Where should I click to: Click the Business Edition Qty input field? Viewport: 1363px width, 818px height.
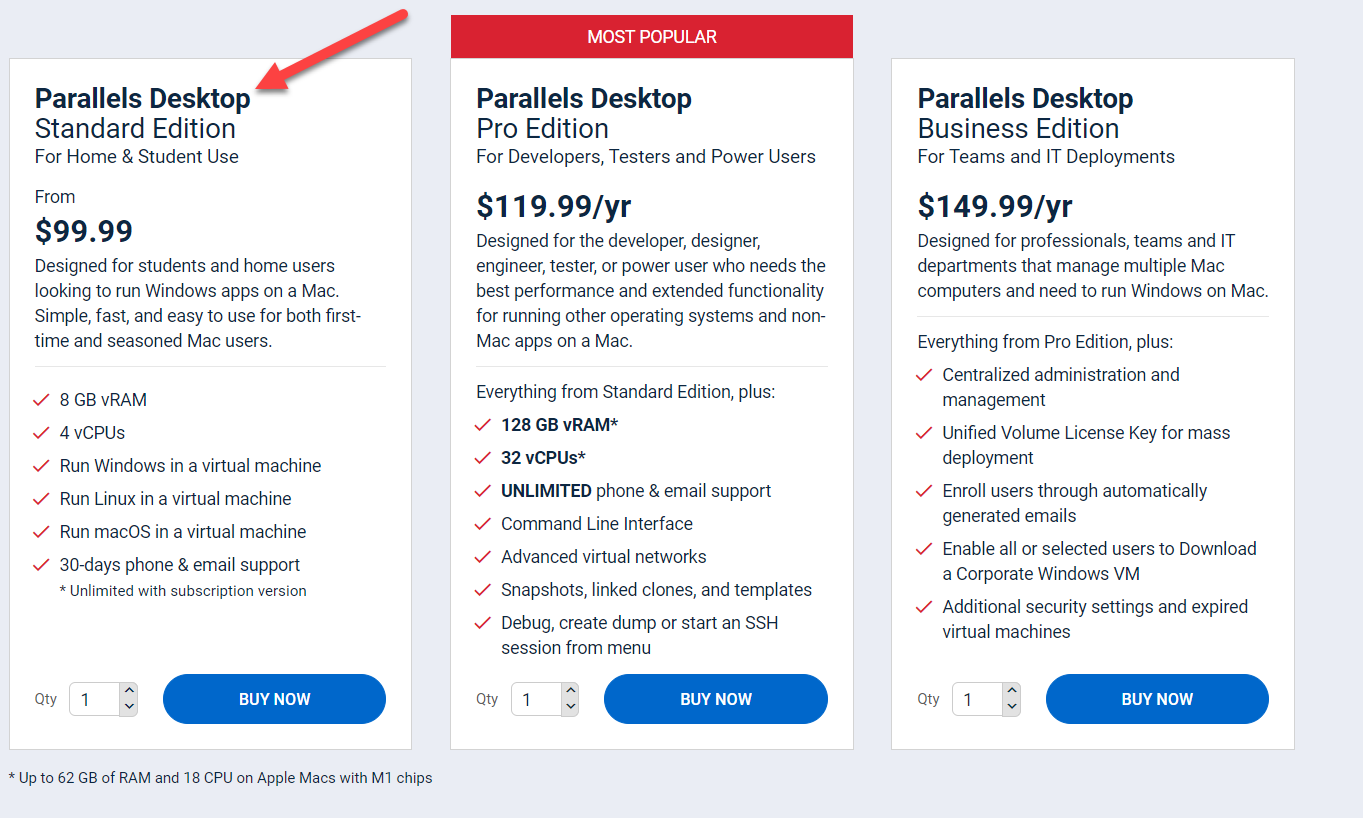point(977,699)
